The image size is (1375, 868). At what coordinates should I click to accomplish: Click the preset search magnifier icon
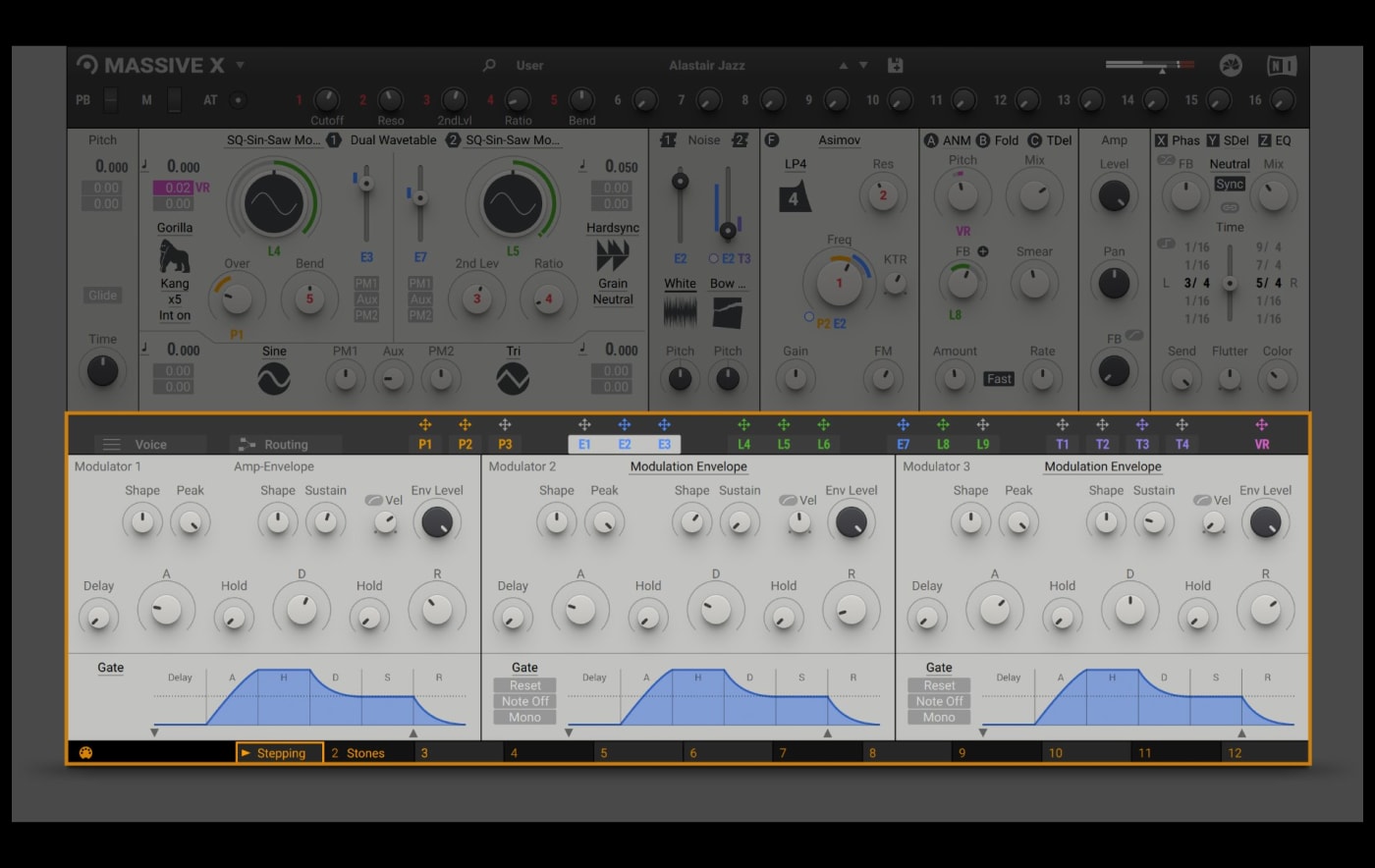click(x=489, y=66)
